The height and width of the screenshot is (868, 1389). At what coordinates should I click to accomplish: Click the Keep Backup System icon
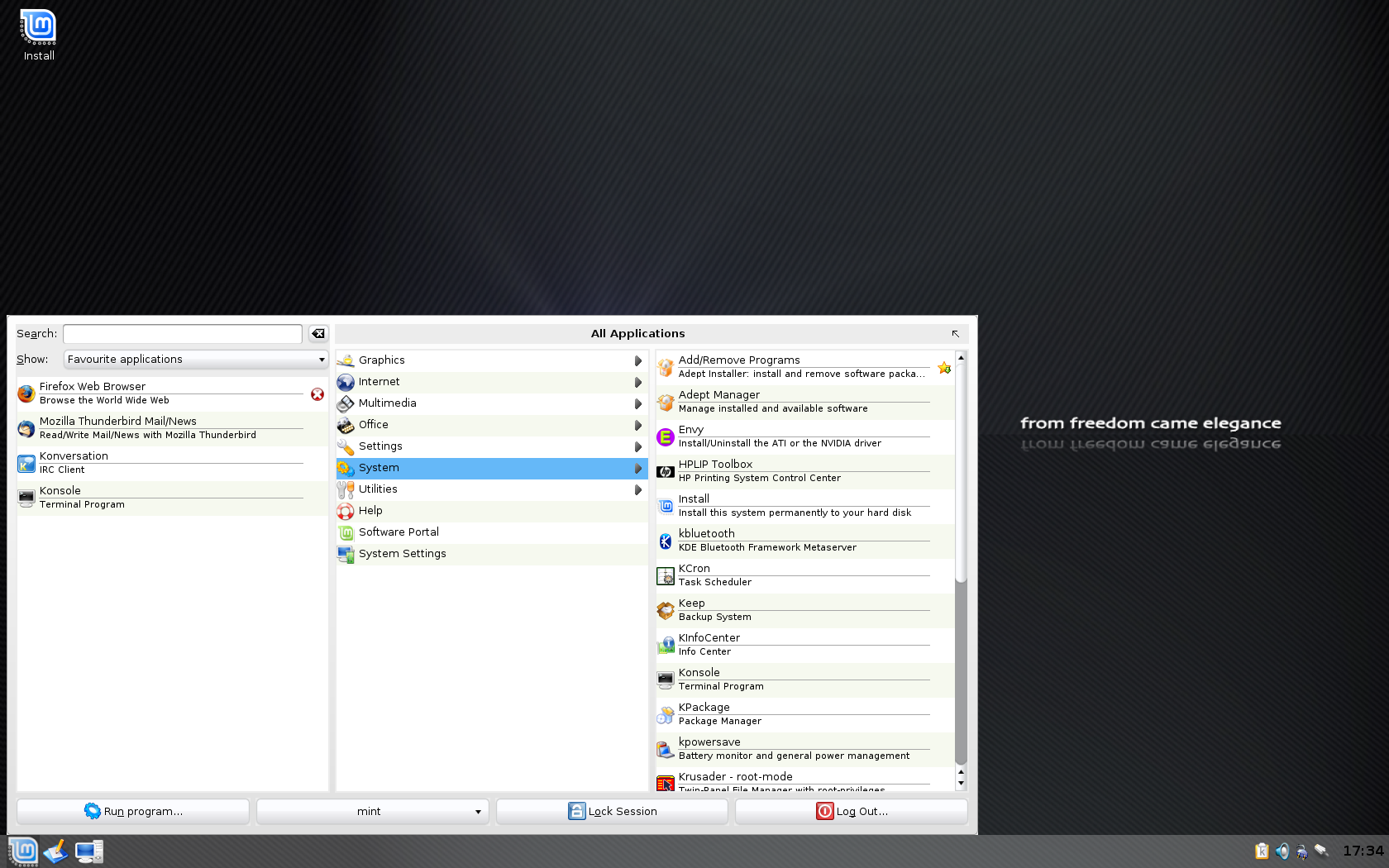[x=666, y=610]
